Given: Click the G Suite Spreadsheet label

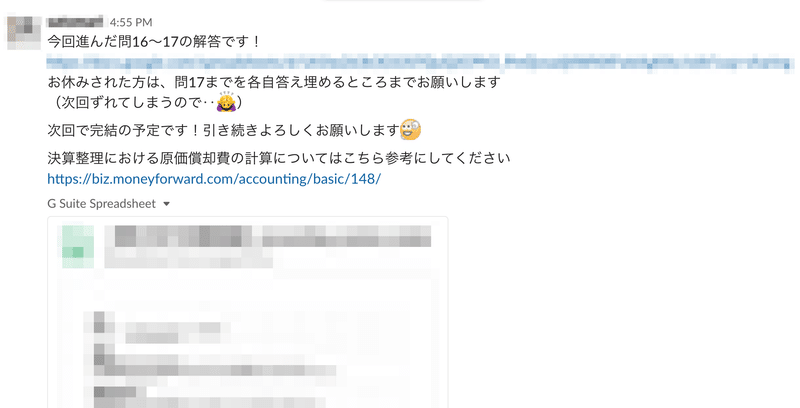Looking at the screenshot, I should [x=102, y=204].
